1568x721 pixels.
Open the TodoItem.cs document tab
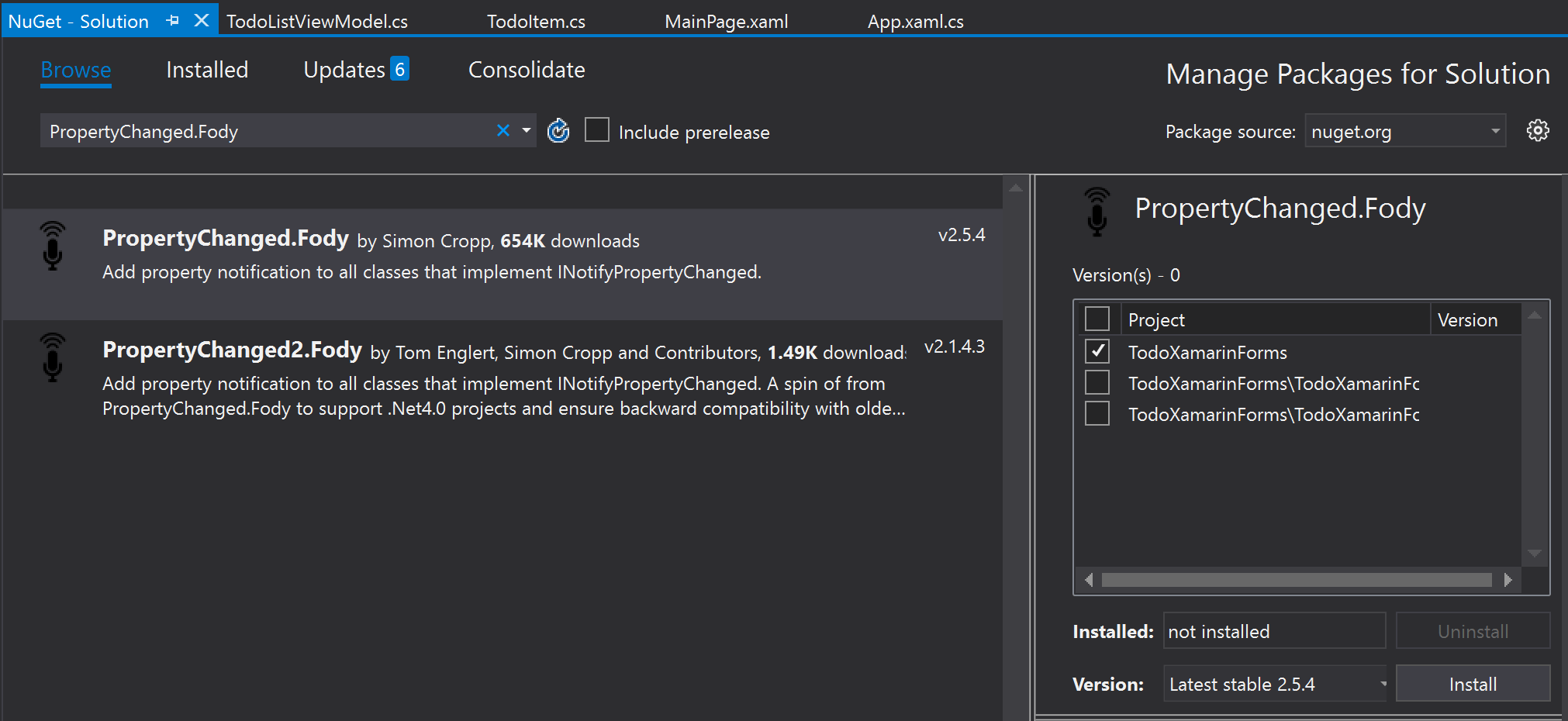536,21
